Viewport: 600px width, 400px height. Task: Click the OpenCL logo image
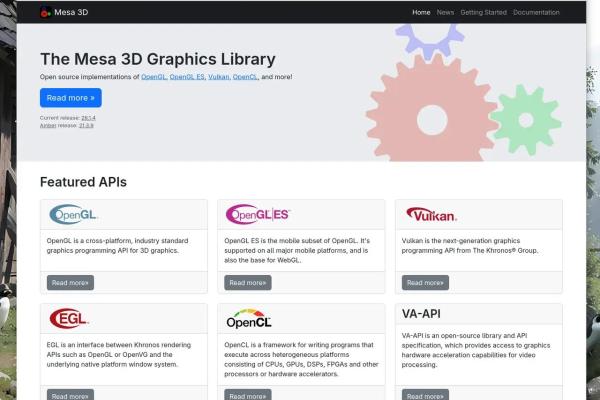click(x=249, y=318)
